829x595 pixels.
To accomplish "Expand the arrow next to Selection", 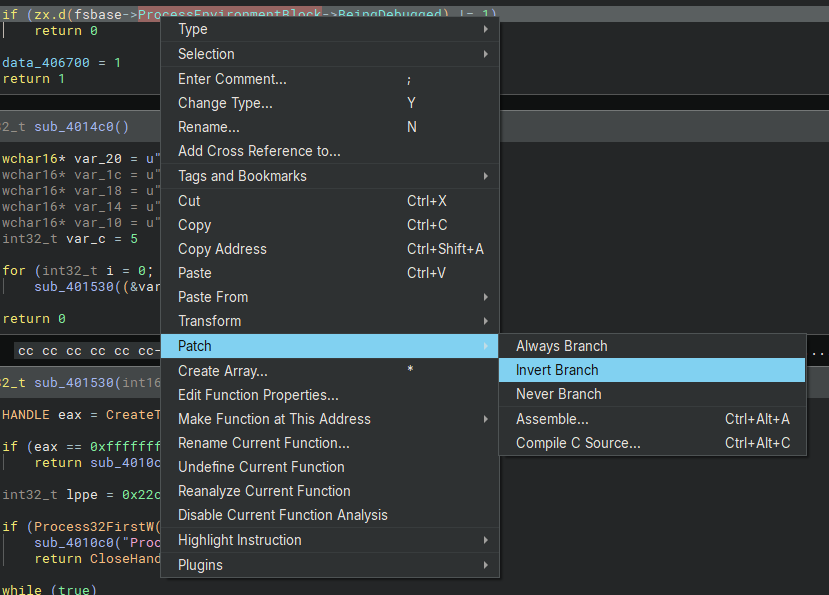I will coord(485,54).
